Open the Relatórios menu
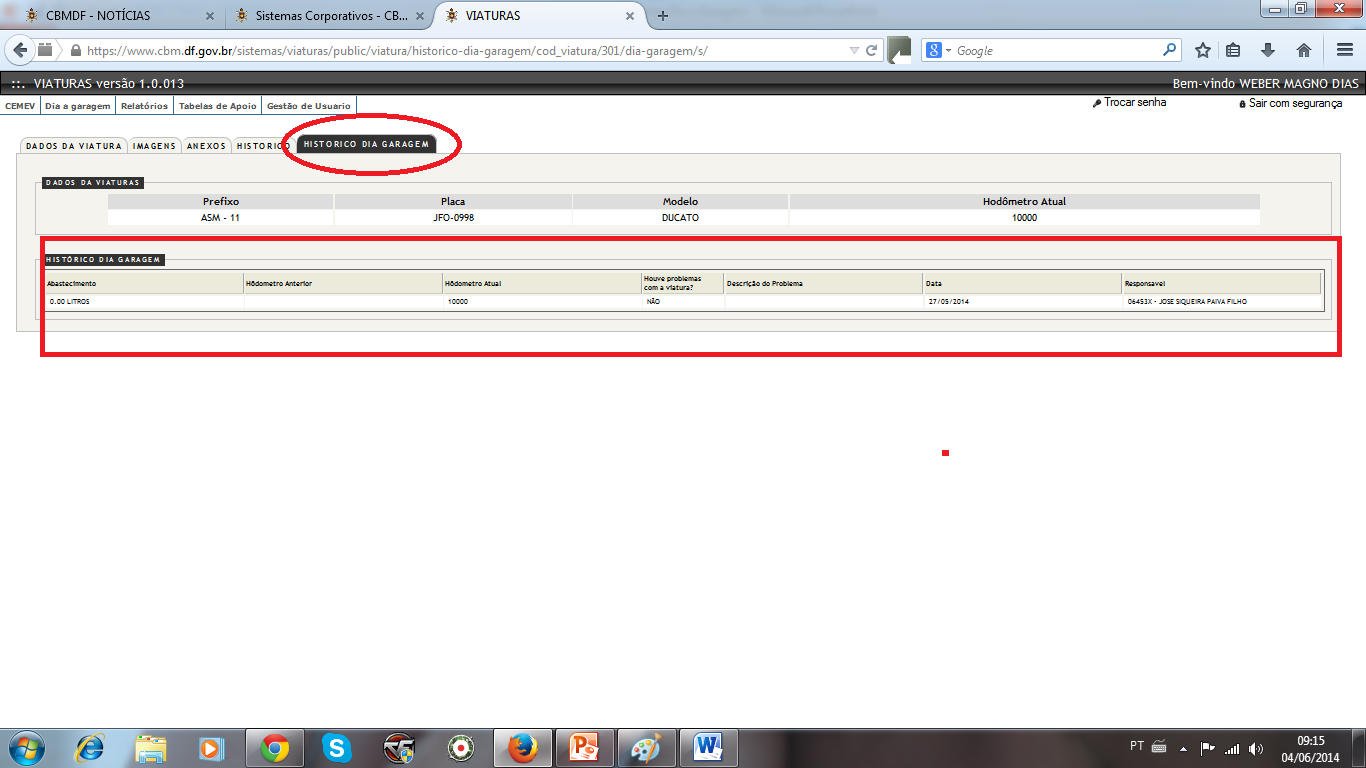This screenshot has width=1366, height=768. (144, 106)
